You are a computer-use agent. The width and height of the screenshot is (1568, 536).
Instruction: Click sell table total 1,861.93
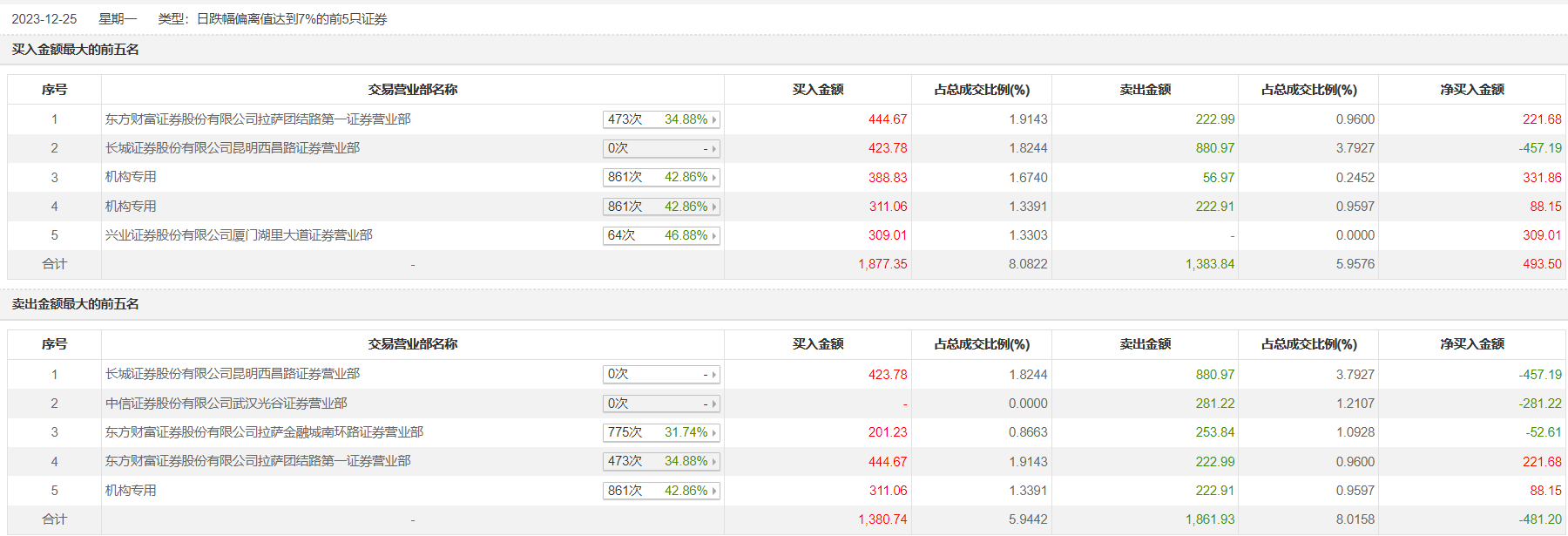1210,519
